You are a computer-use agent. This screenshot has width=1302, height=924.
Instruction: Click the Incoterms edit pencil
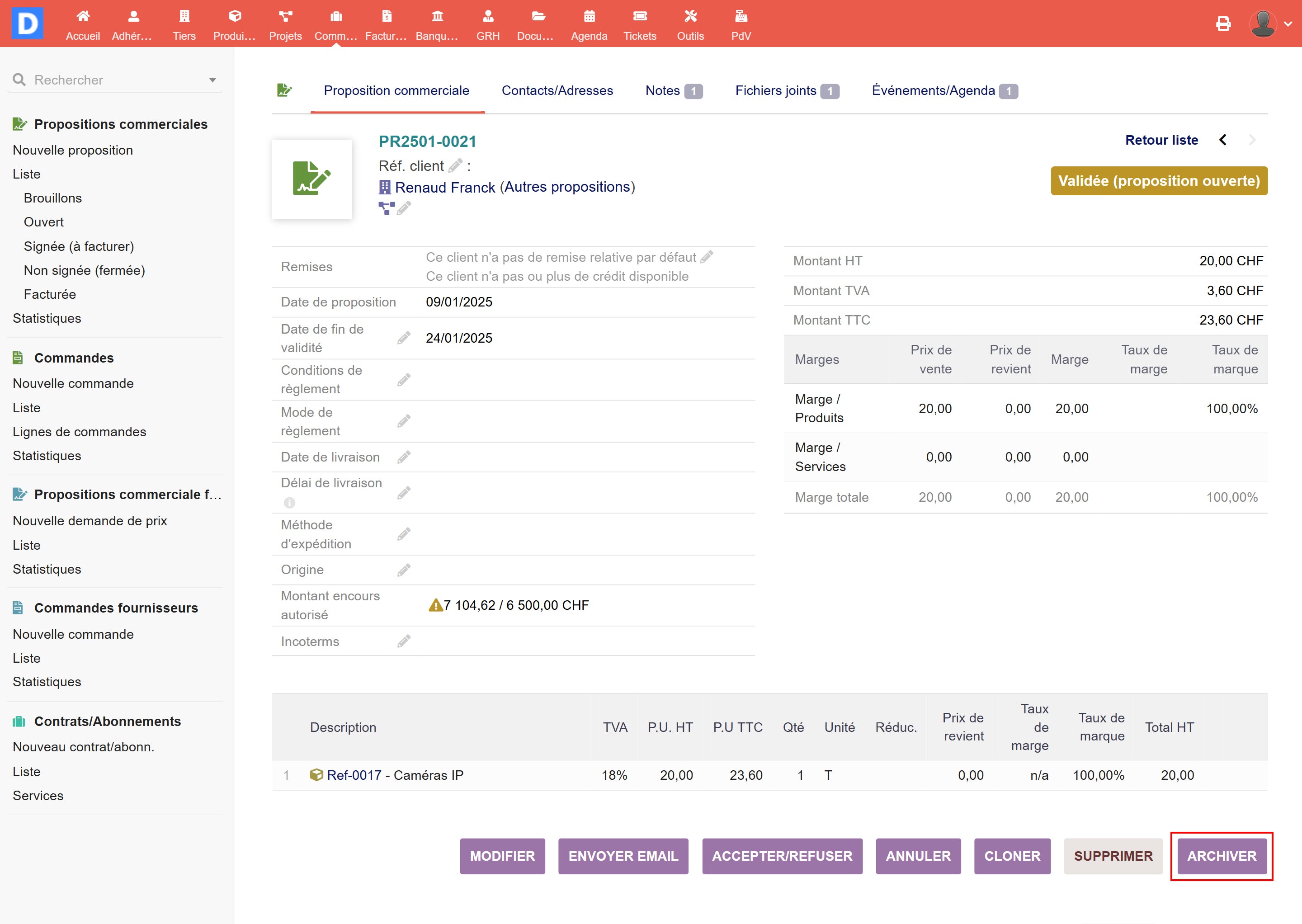(x=403, y=641)
